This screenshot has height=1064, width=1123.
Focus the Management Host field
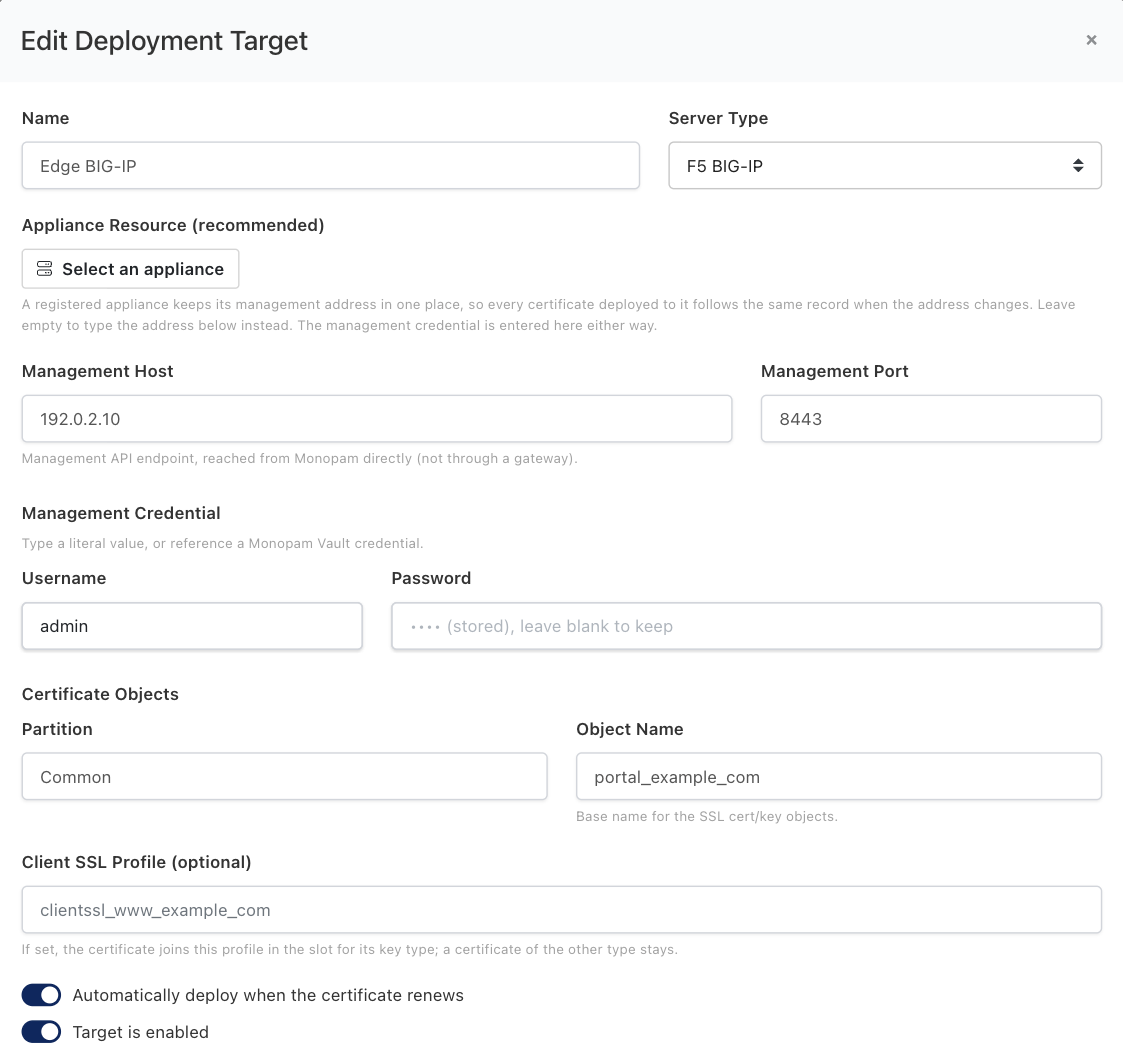tap(377, 419)
